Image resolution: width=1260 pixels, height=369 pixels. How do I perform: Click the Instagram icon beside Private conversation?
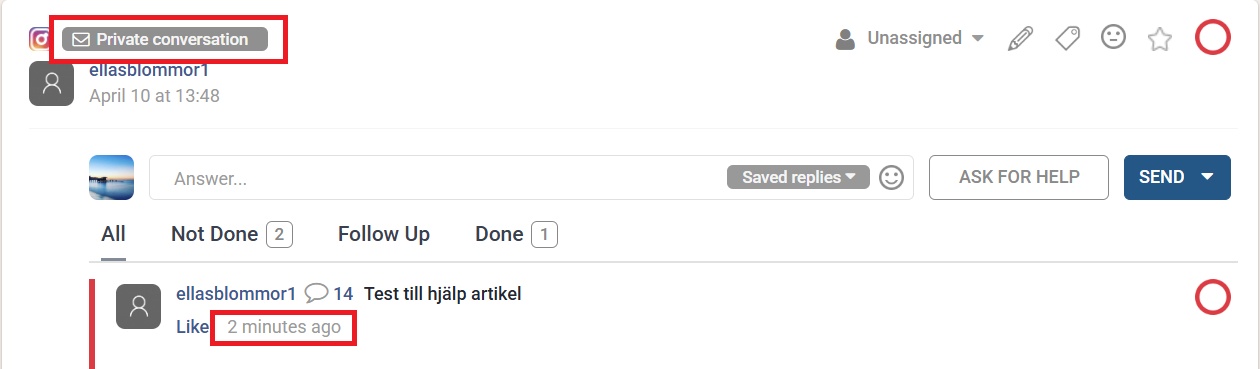40,39
